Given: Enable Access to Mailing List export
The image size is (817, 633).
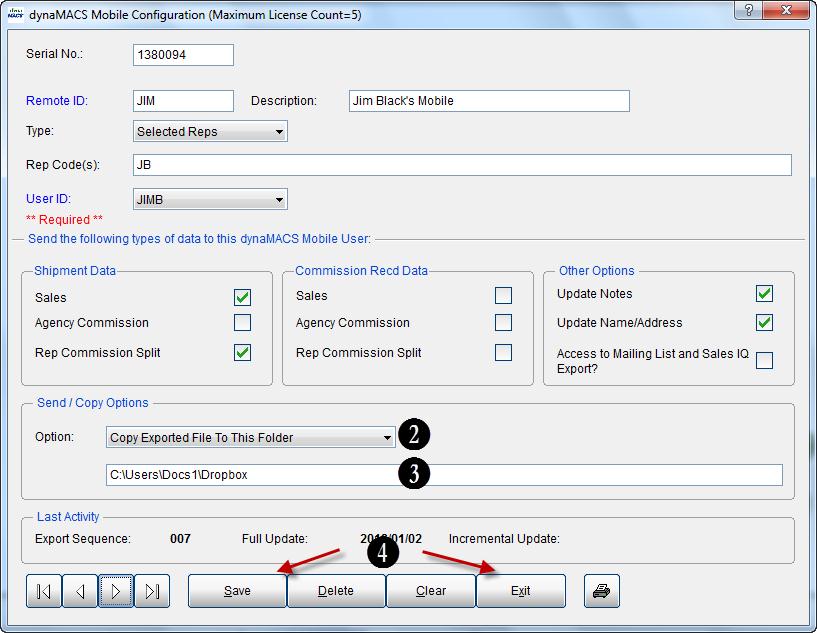Looking at the screenshot, I should tap(764, 360).
